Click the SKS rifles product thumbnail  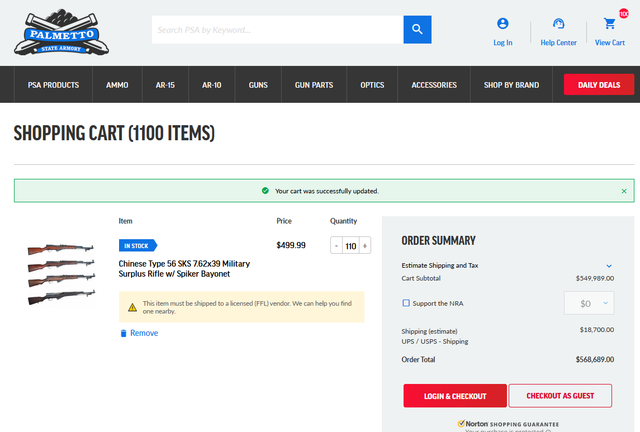tap(61, 274)
